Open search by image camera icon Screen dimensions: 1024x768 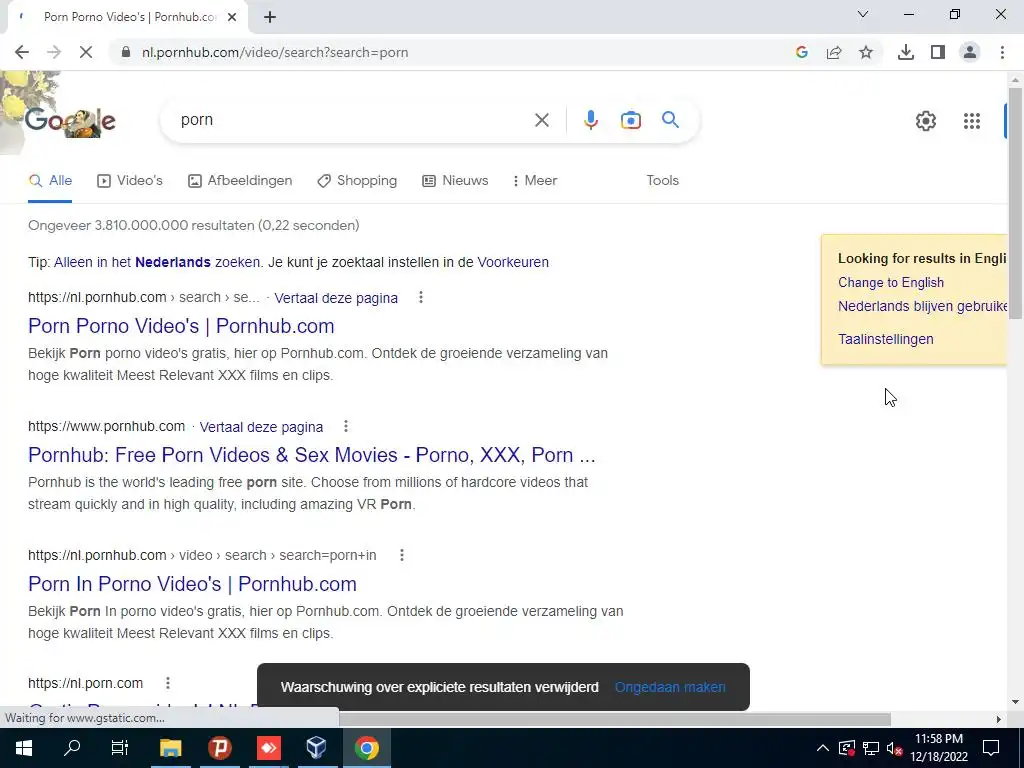(x=631, y=120)
